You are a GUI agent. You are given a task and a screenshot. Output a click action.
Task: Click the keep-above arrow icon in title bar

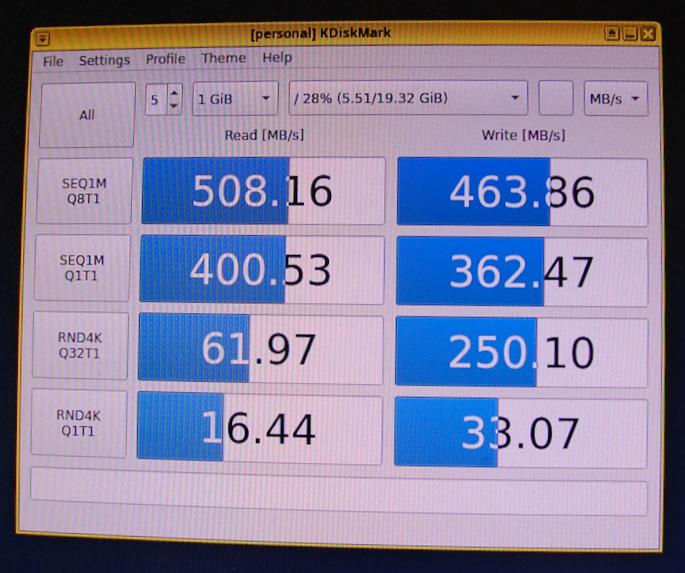(x=612, y=33)
